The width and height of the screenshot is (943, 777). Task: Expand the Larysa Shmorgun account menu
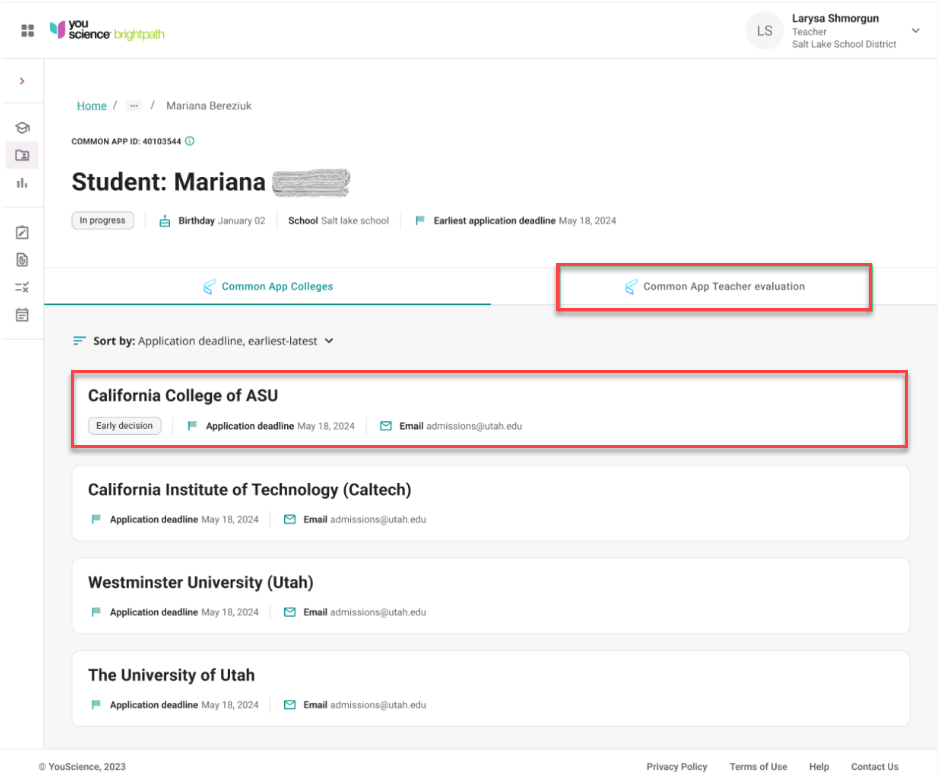tap(914, 31)
